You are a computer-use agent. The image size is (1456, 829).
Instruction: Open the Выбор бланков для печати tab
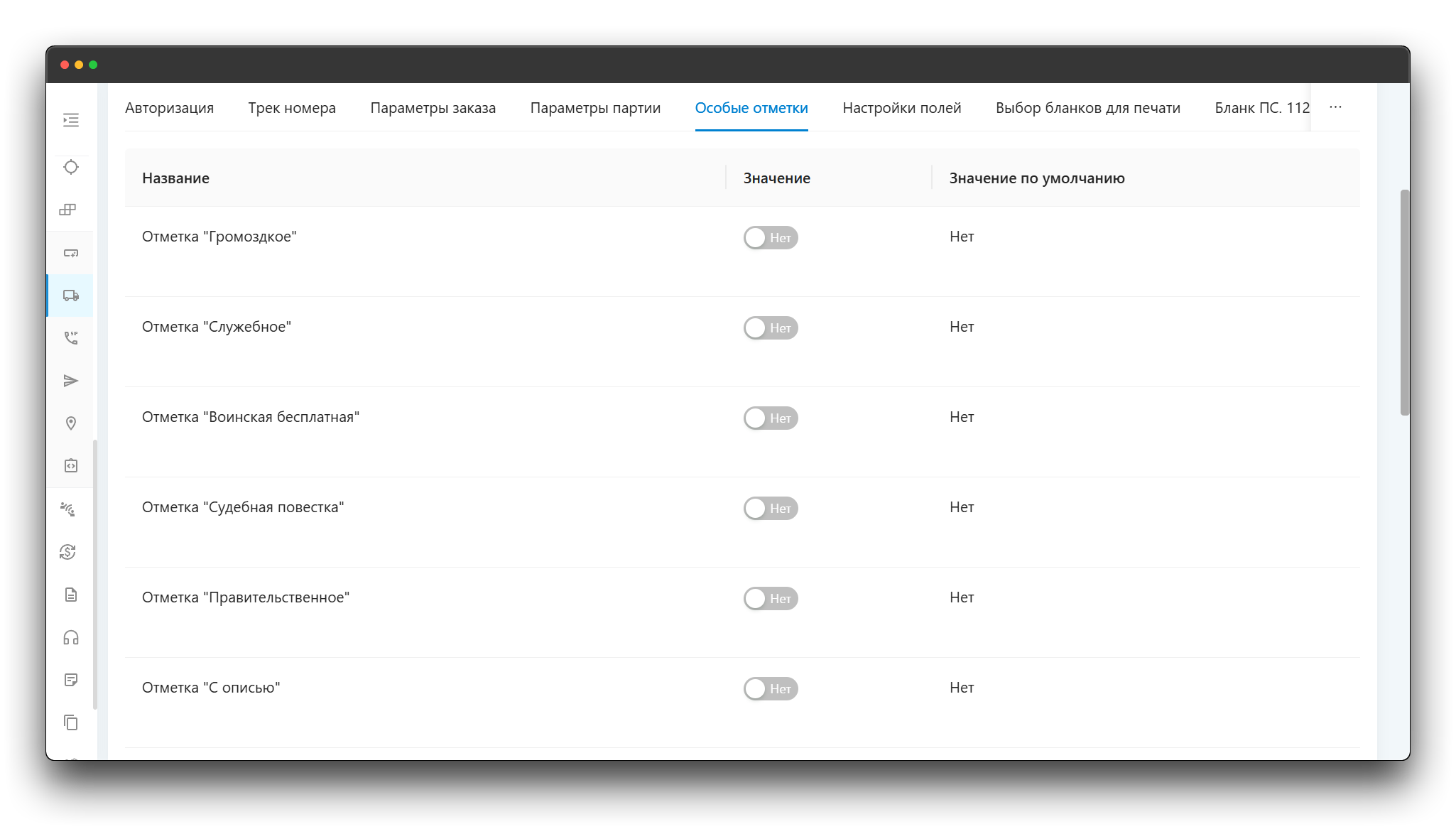(x=1088, y=108)
